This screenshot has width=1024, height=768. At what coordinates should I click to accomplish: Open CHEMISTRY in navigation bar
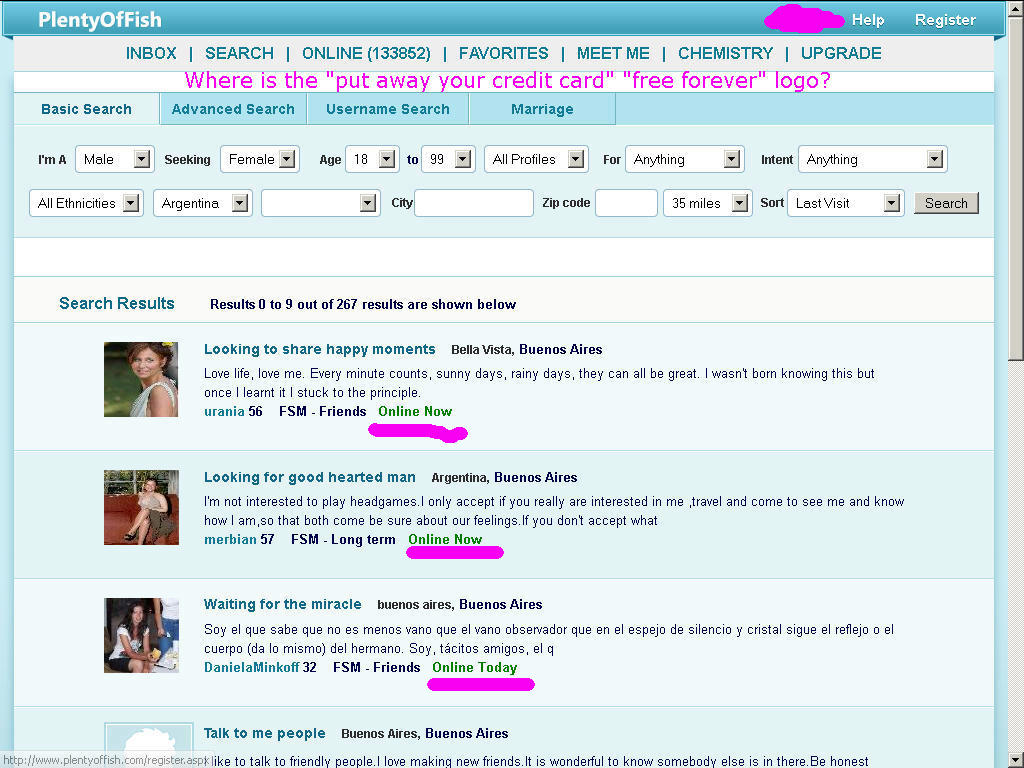(x=725, y=53)
